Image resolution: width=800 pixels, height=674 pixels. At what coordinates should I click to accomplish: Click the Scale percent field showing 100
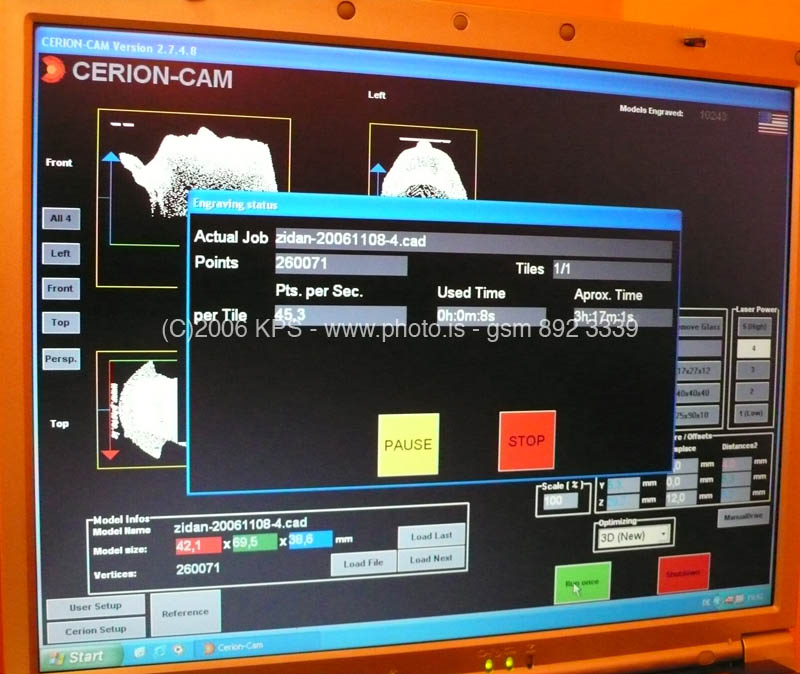tap(560, 501)
